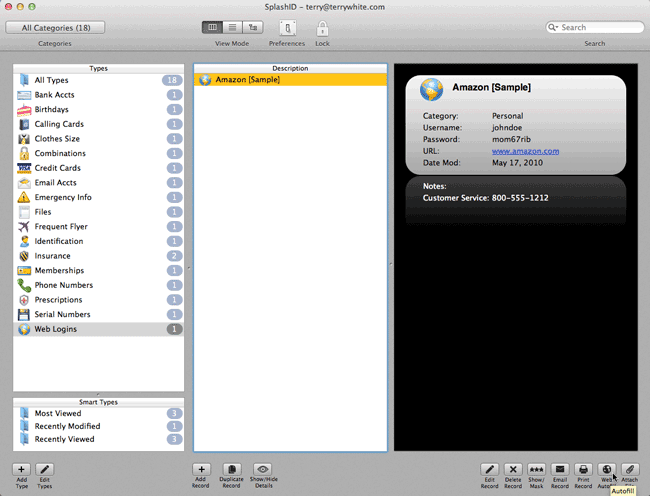Click the Add Type plus icon
The width and height of the screenshot is (650, 496).
[21, 469]
